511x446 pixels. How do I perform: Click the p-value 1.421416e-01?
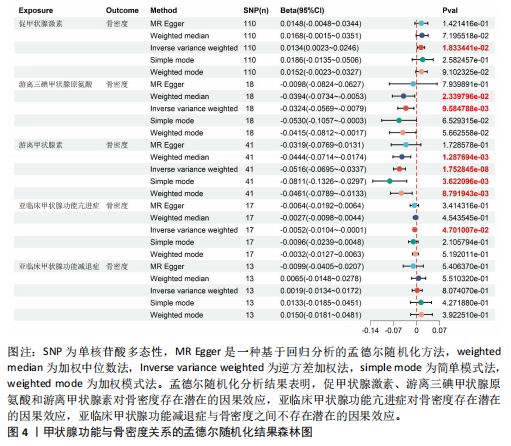[465, 24]
